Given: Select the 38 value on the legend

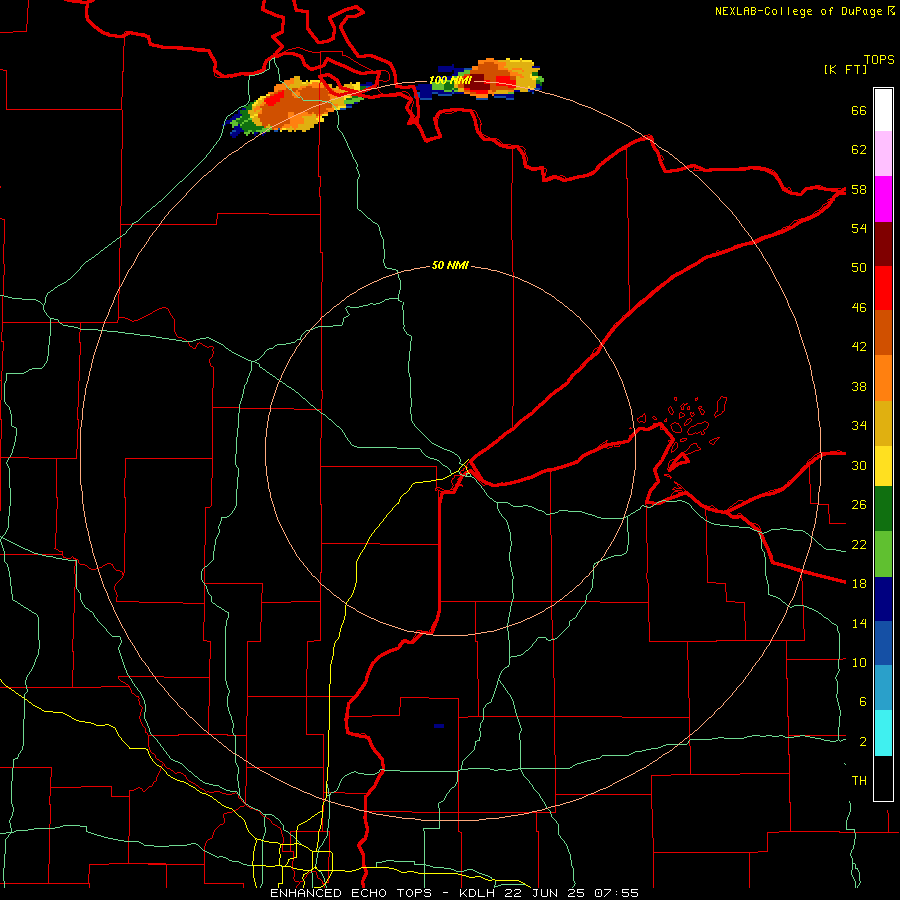Looking at the screenshot, I should [x=859, y=386].
